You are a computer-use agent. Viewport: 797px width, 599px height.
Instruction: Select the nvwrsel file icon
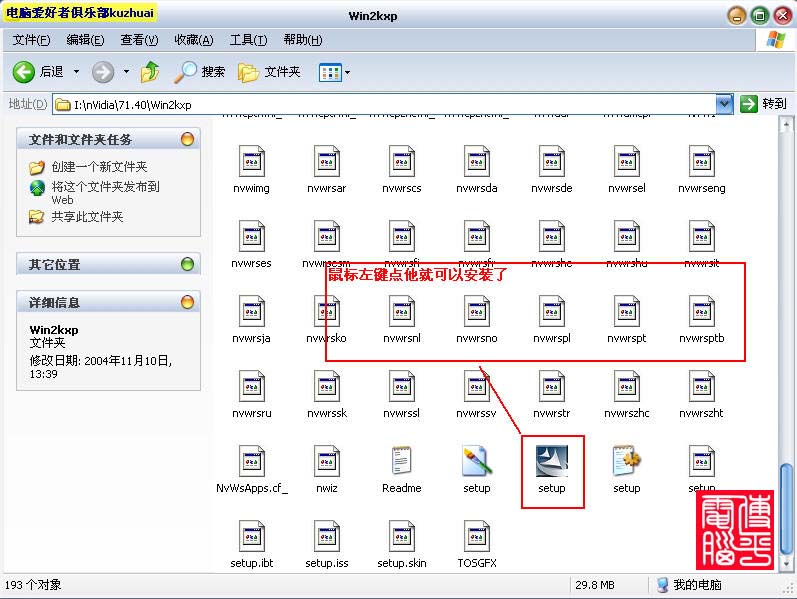[x=627, y=161]
